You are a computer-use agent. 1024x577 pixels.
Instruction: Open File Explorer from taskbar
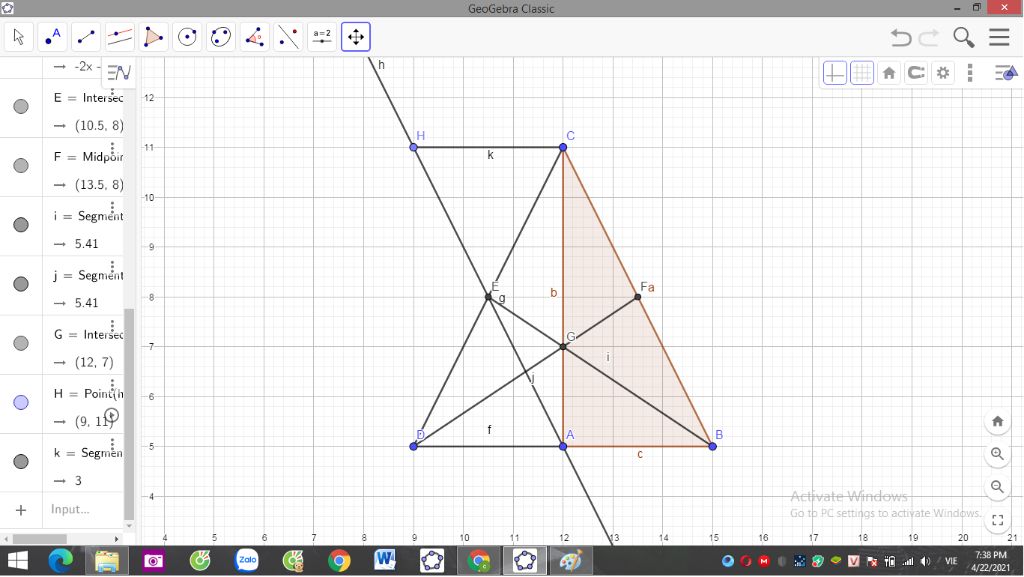coord(107,561)
